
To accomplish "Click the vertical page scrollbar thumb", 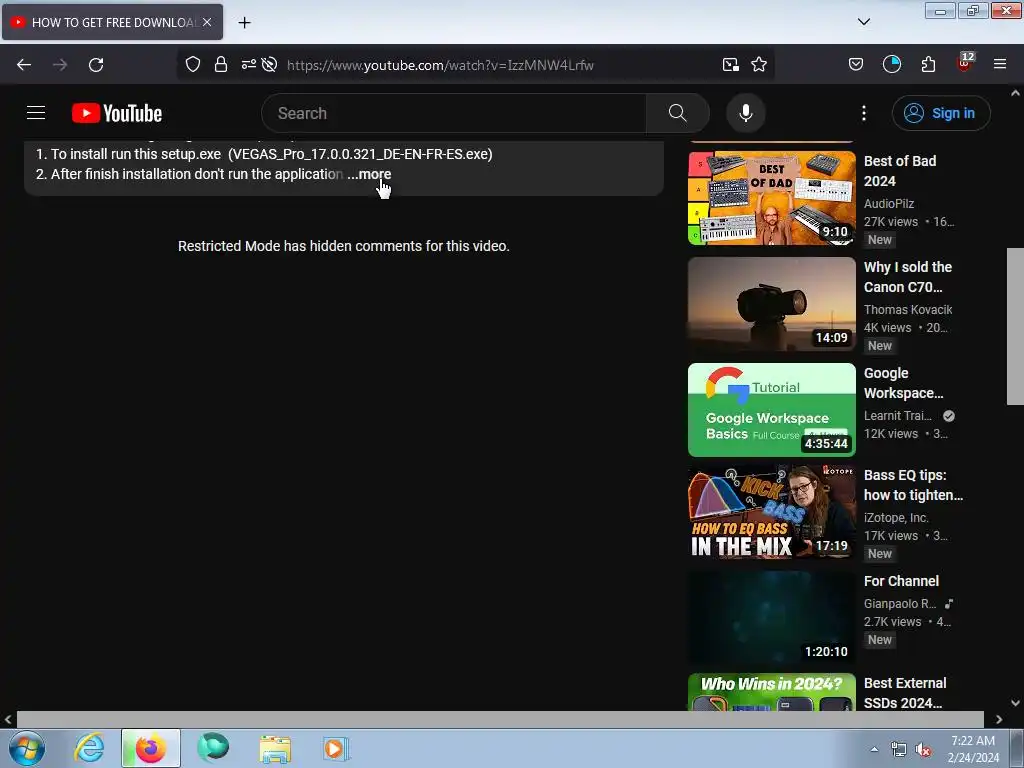I will coord(1015,327).
